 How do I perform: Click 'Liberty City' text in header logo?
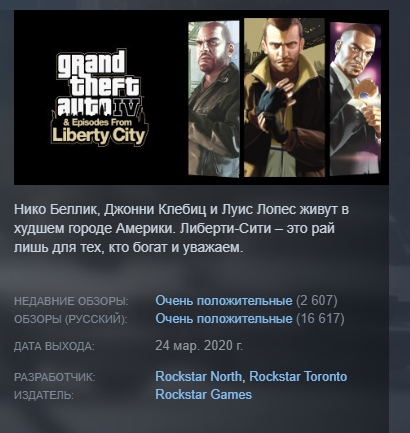pyautogui.click(x=99, y=136)
